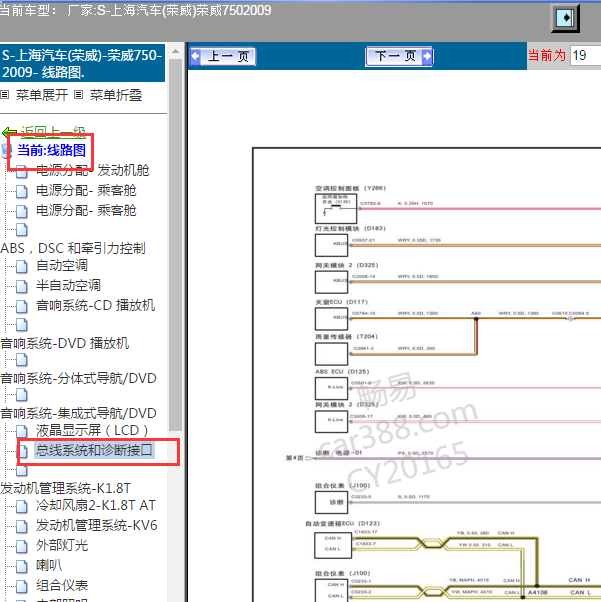Open 音响系统-CD 播放机 diagram
The image size is (601, 602).
(95, 305)
